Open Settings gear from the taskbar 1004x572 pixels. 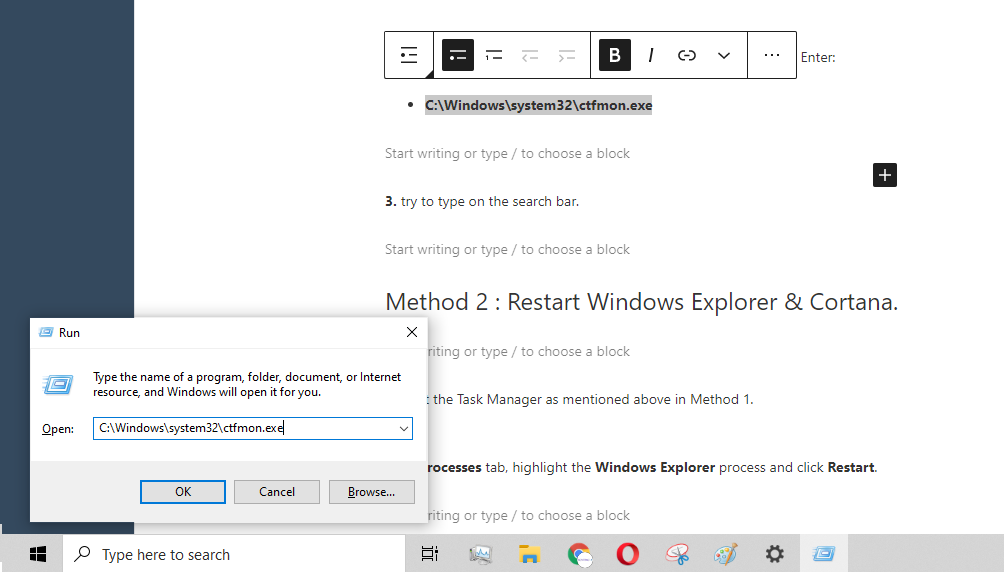[775, 554]
